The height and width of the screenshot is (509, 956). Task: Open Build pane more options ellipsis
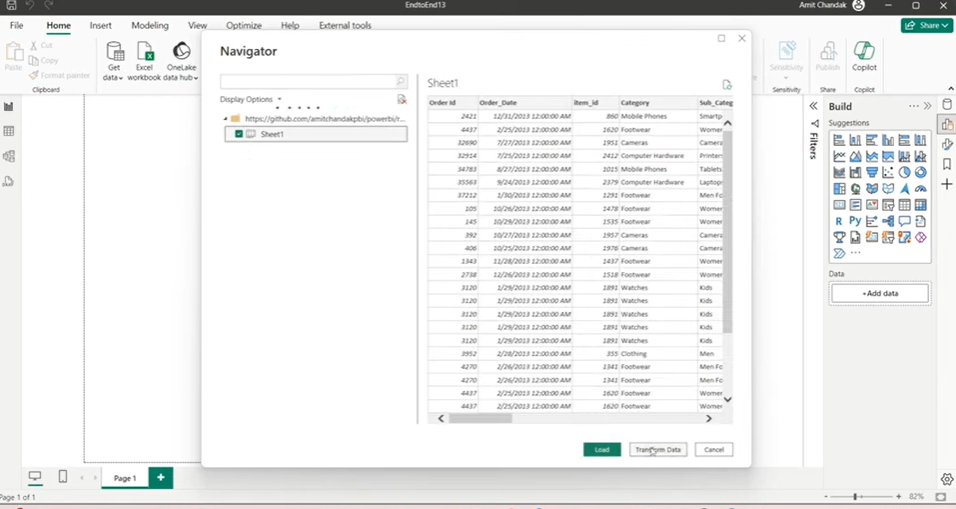(x=913, y=106)
